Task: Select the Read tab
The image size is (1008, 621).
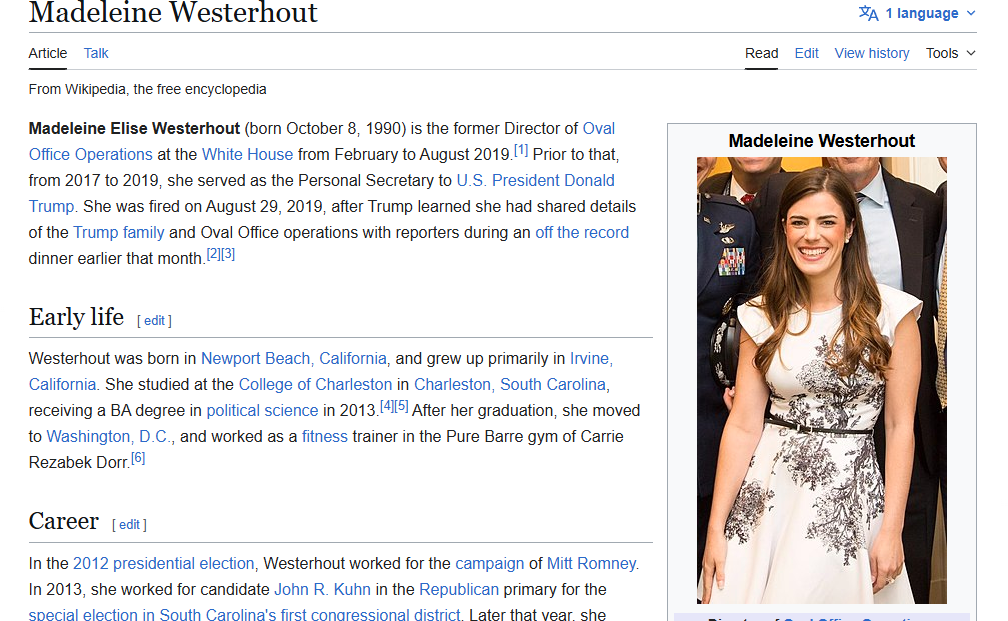Action: 761,53
